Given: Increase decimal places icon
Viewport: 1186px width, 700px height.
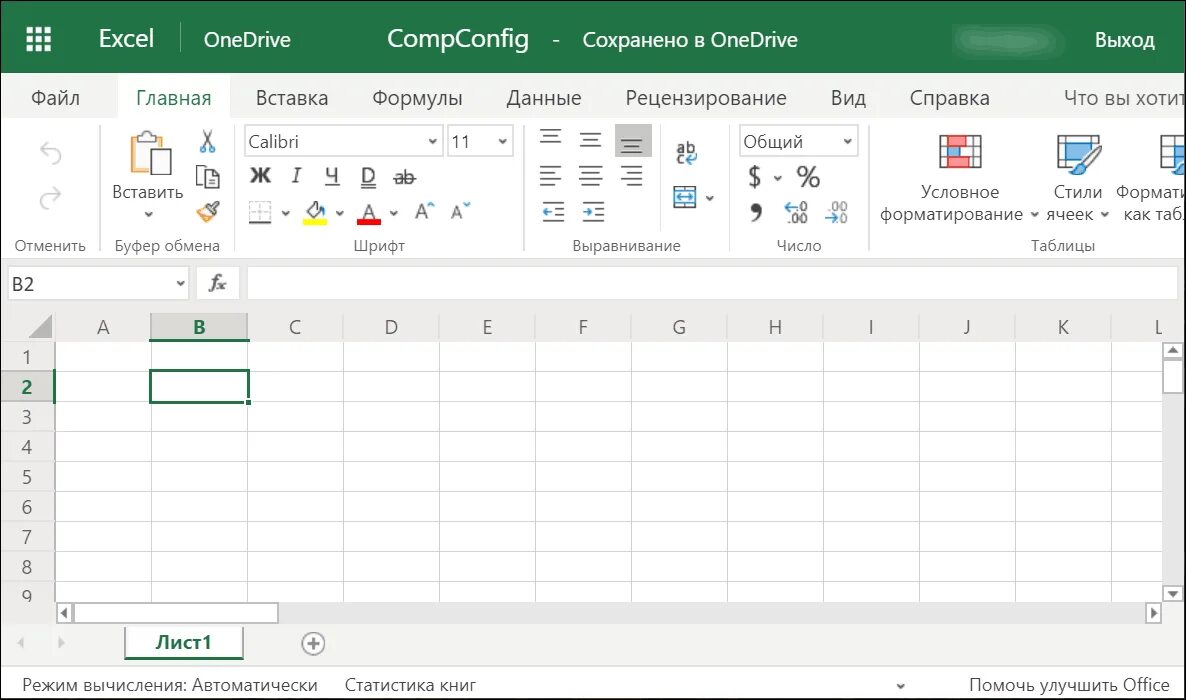Looking at the screenshot, I should (x=796, y=213).
